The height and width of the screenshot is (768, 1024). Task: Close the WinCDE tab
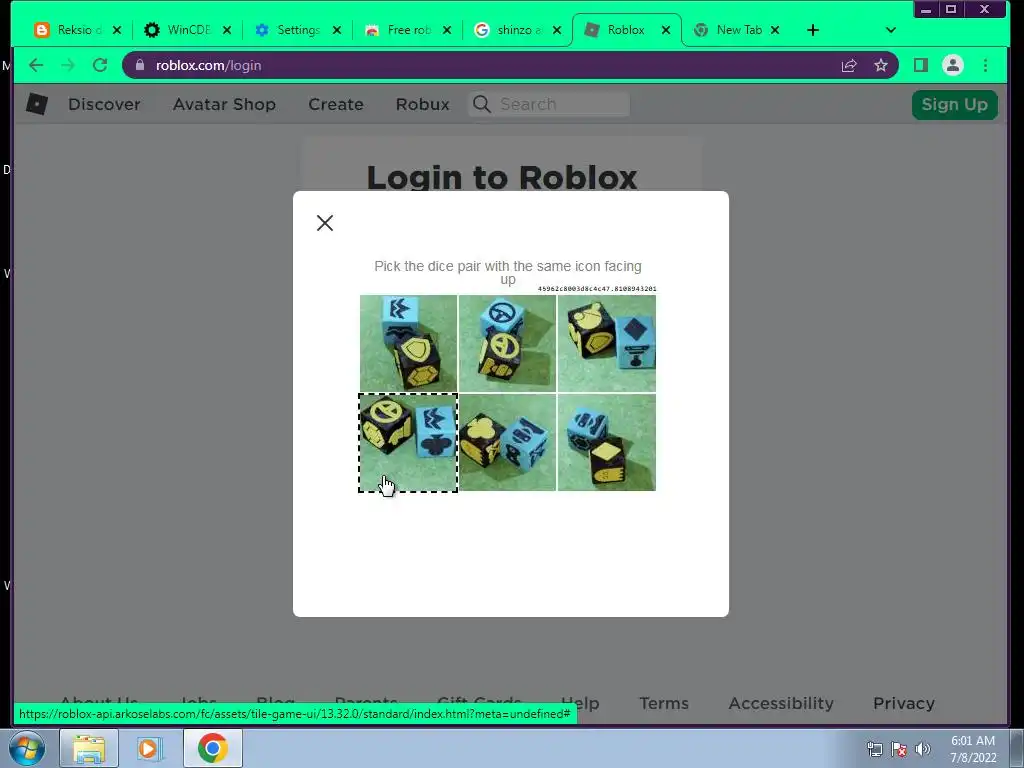point(227,30)
